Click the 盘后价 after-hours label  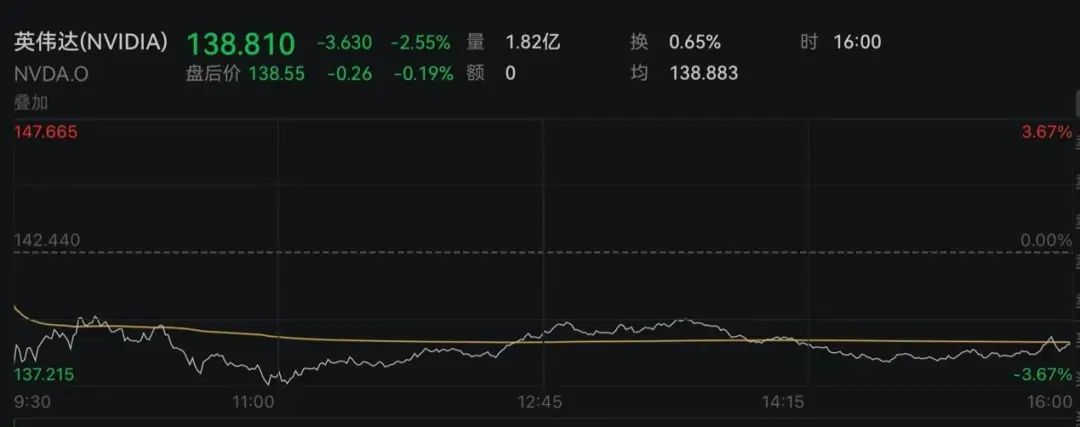(214, 74)
